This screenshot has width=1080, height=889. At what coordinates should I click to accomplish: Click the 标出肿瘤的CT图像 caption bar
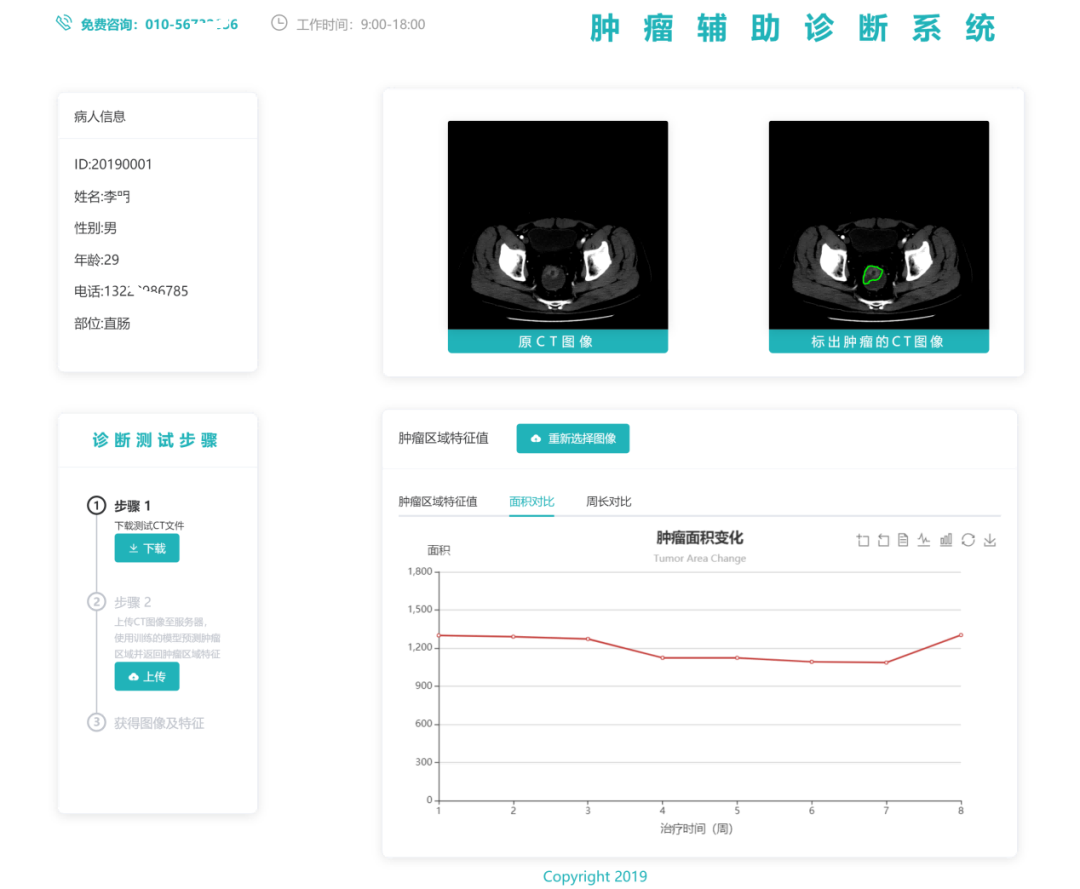[878, 342]
